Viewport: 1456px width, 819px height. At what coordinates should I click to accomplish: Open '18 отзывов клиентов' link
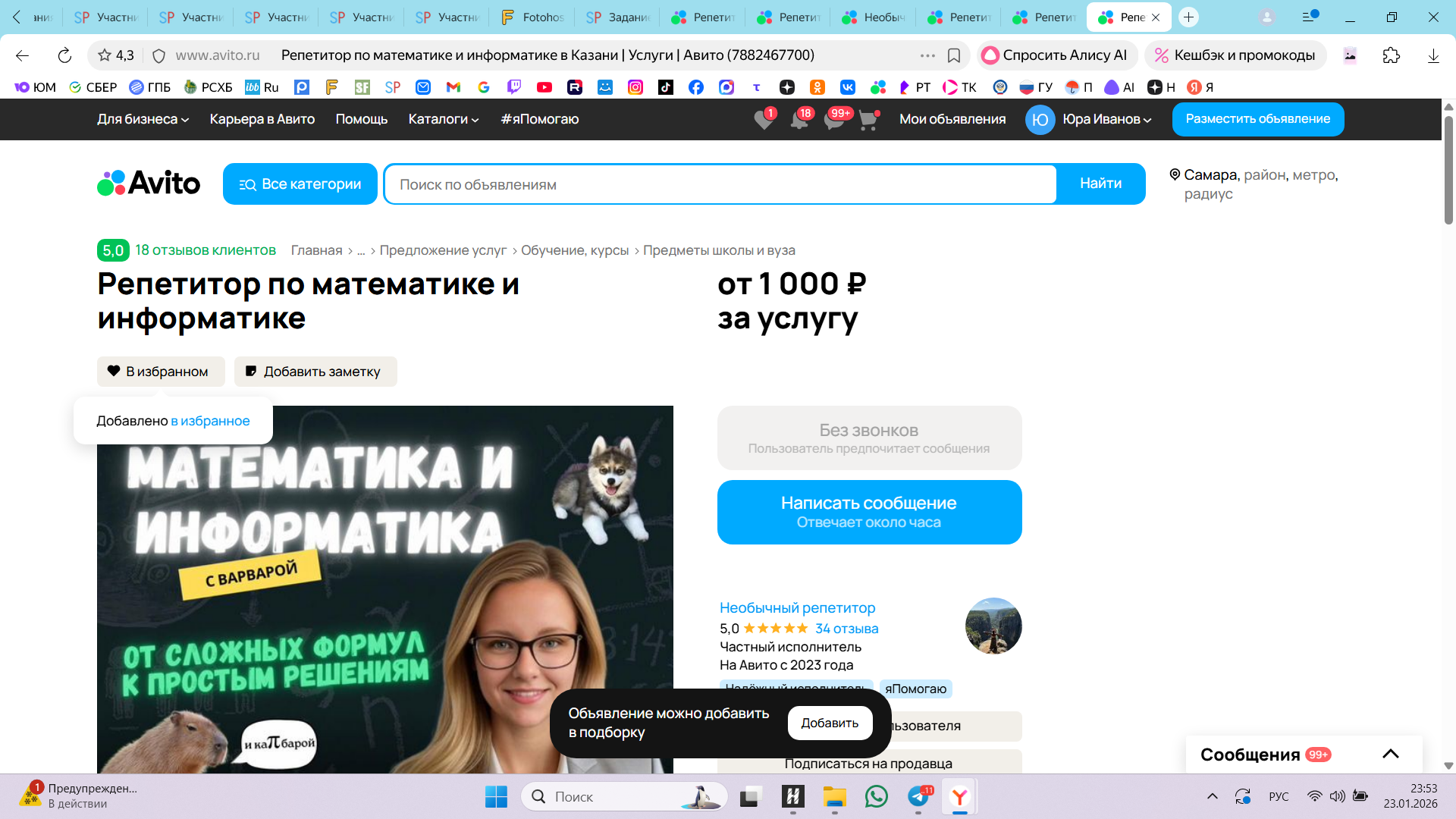tap(205, 250)
